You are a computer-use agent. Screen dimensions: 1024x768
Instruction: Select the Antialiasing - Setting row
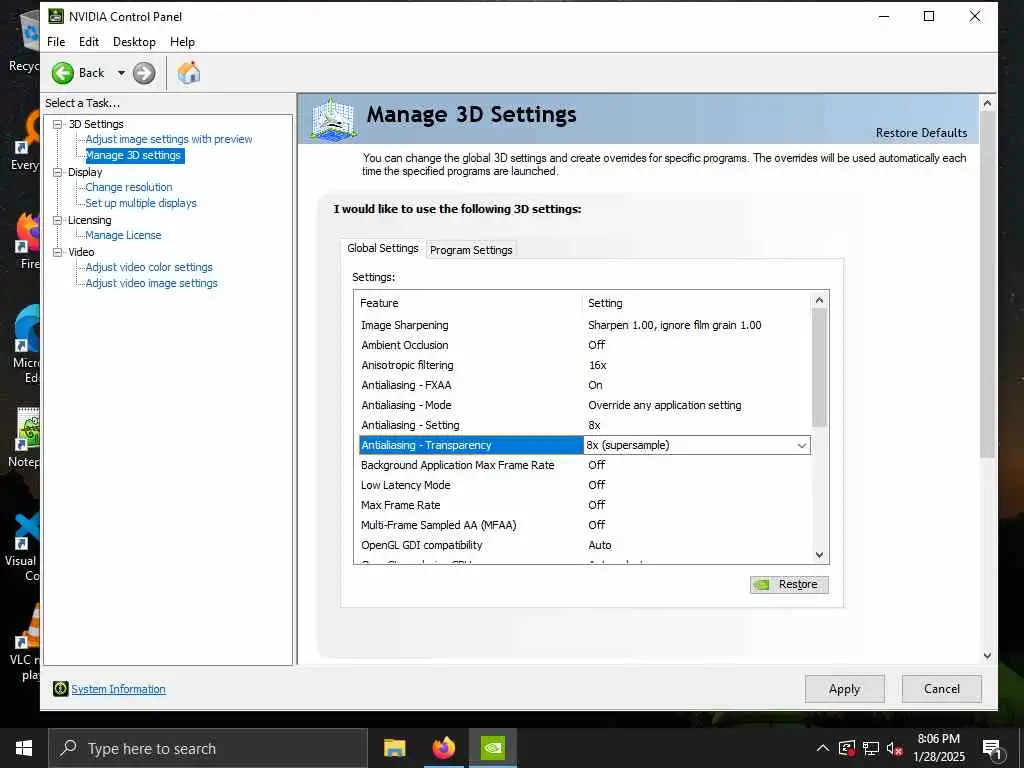(x=585, y=425)
